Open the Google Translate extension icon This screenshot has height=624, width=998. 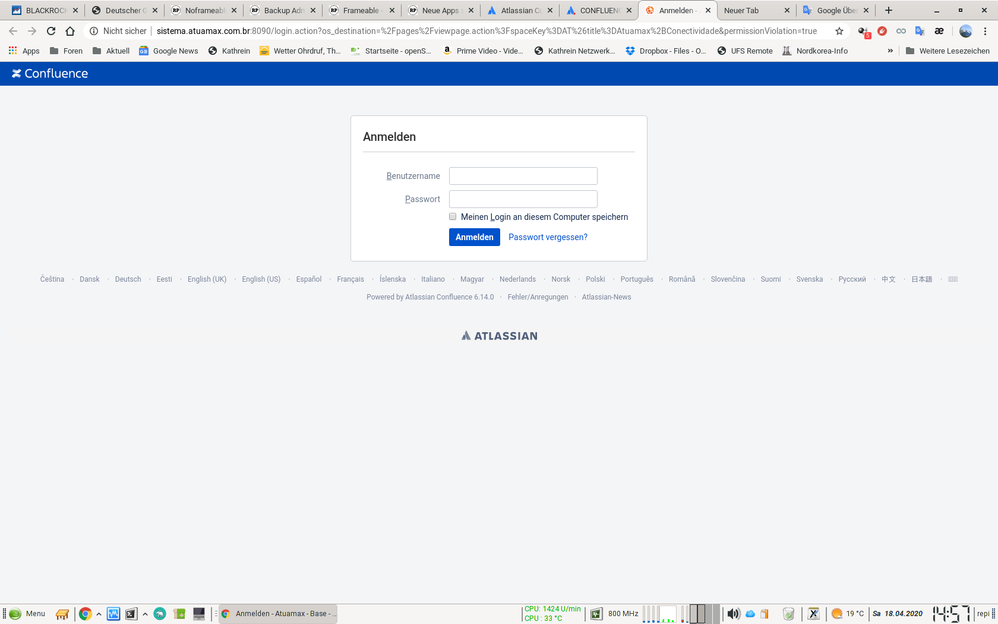[x=920, y=31]
